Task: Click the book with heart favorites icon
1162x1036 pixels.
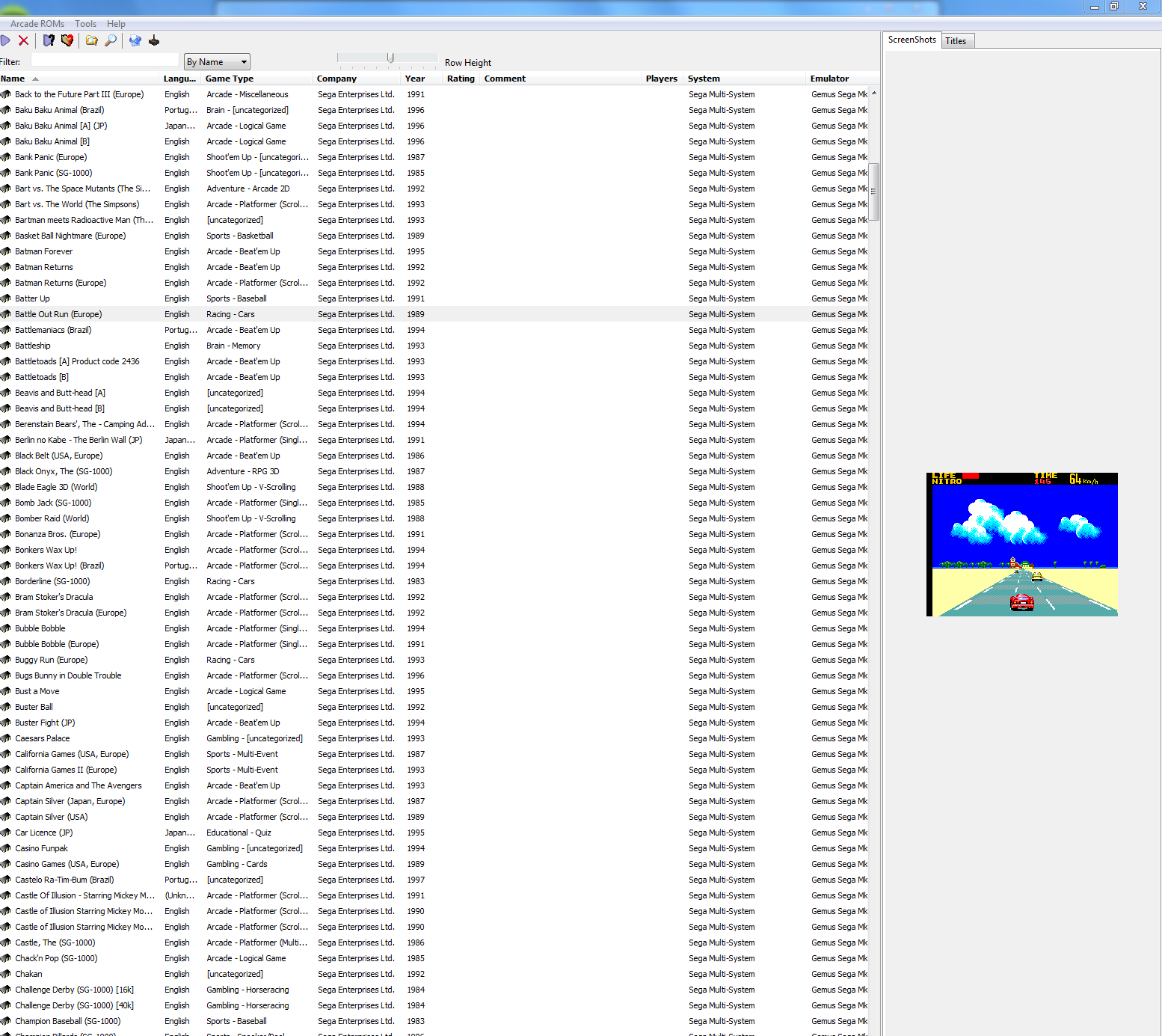Action: tap(67, 40)
